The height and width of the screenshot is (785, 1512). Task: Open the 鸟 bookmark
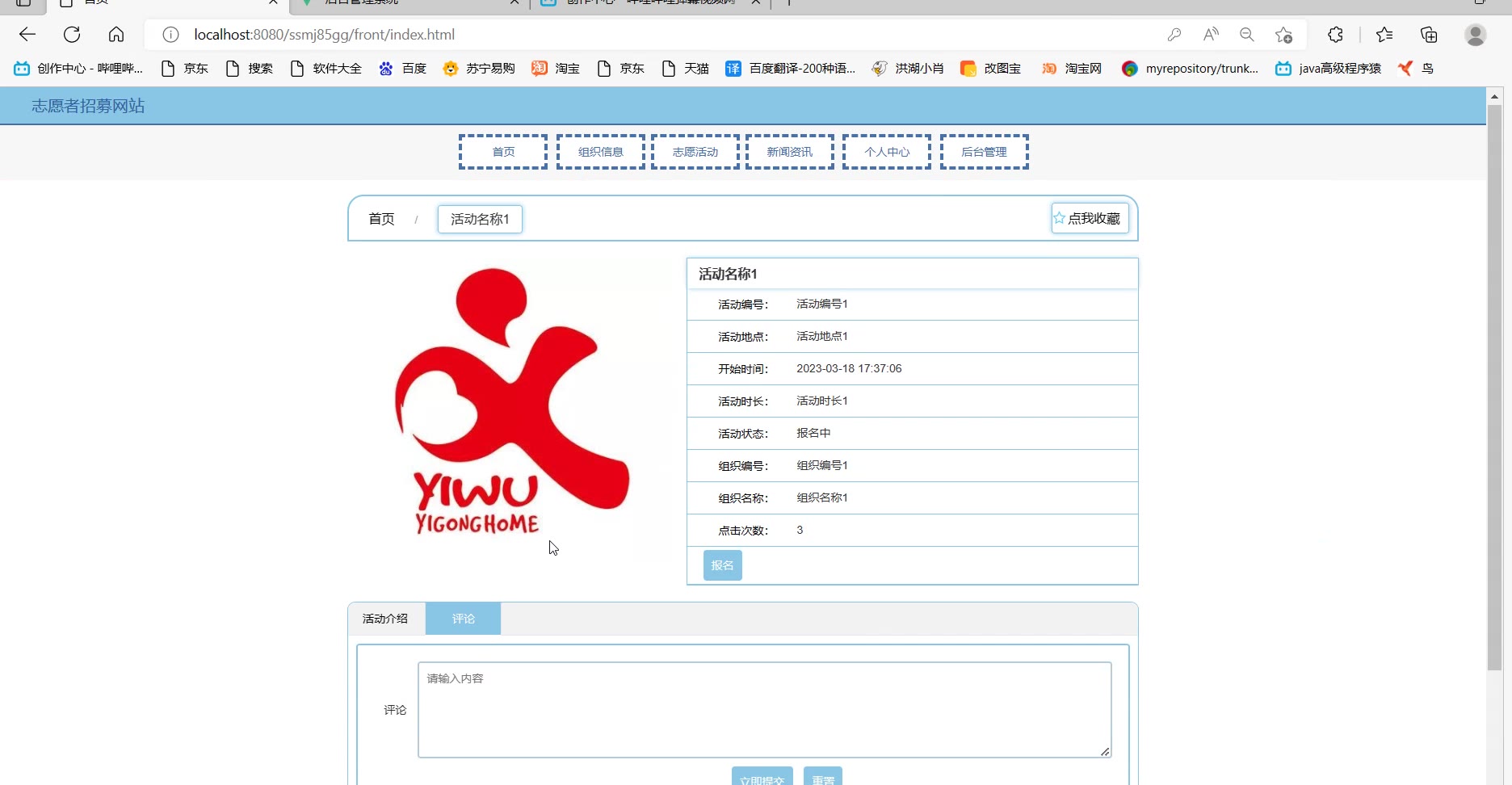(1416, 69)
